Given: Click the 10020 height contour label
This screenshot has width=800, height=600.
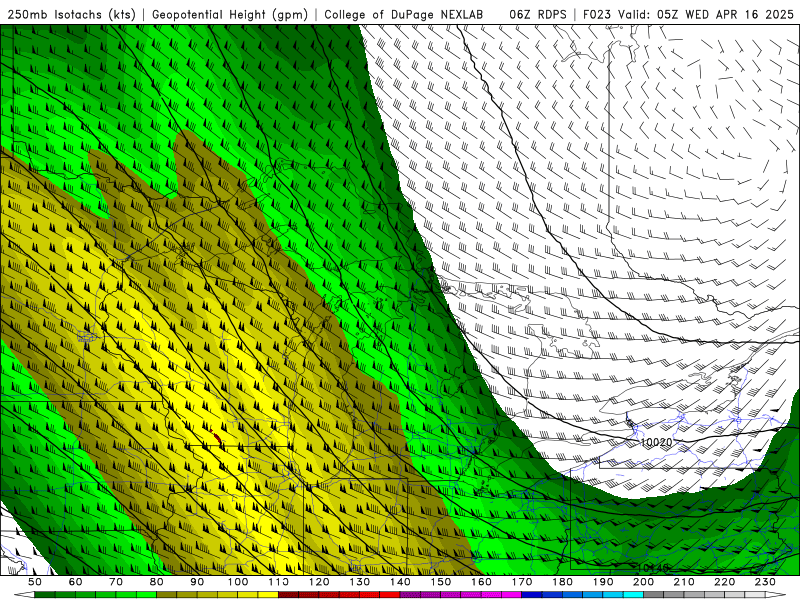Looking at the screenshot, I should 656,442.
